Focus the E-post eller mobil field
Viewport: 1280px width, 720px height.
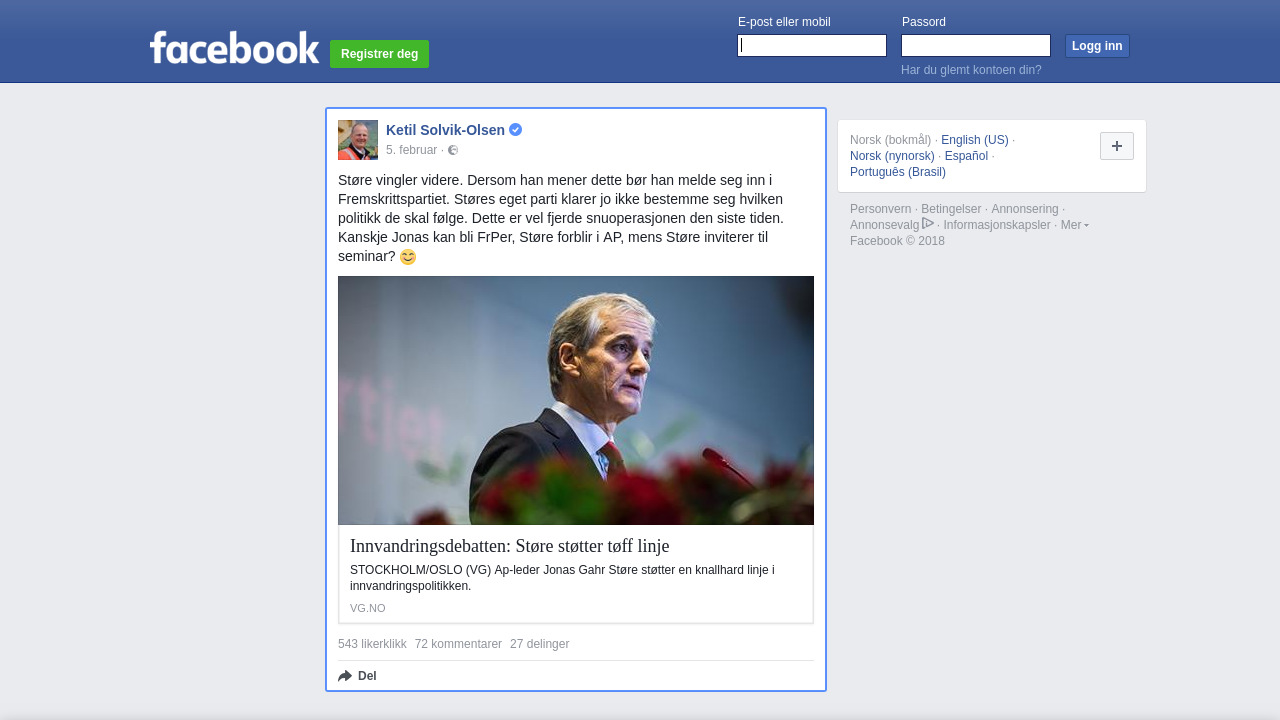click(x=812, y=46)
